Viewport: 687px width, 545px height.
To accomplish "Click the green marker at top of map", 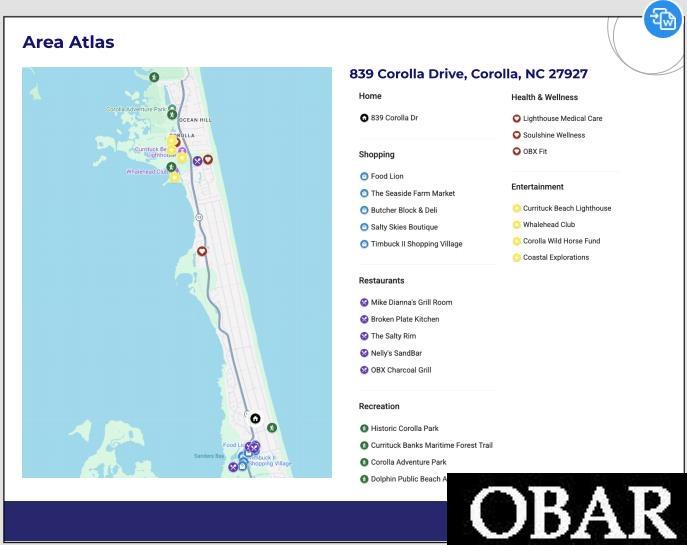I will pyautogui.click(x=154, y=77).
